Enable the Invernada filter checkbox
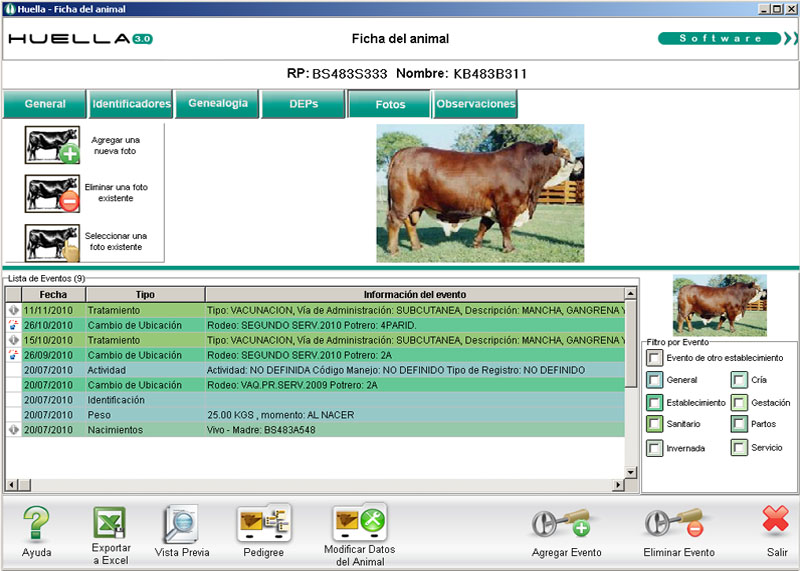 tap(654, 448)
